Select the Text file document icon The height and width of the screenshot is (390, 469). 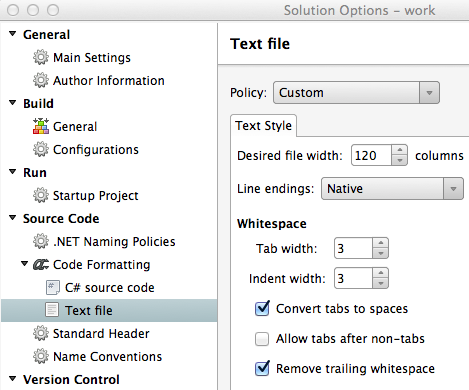pos(52,310)
